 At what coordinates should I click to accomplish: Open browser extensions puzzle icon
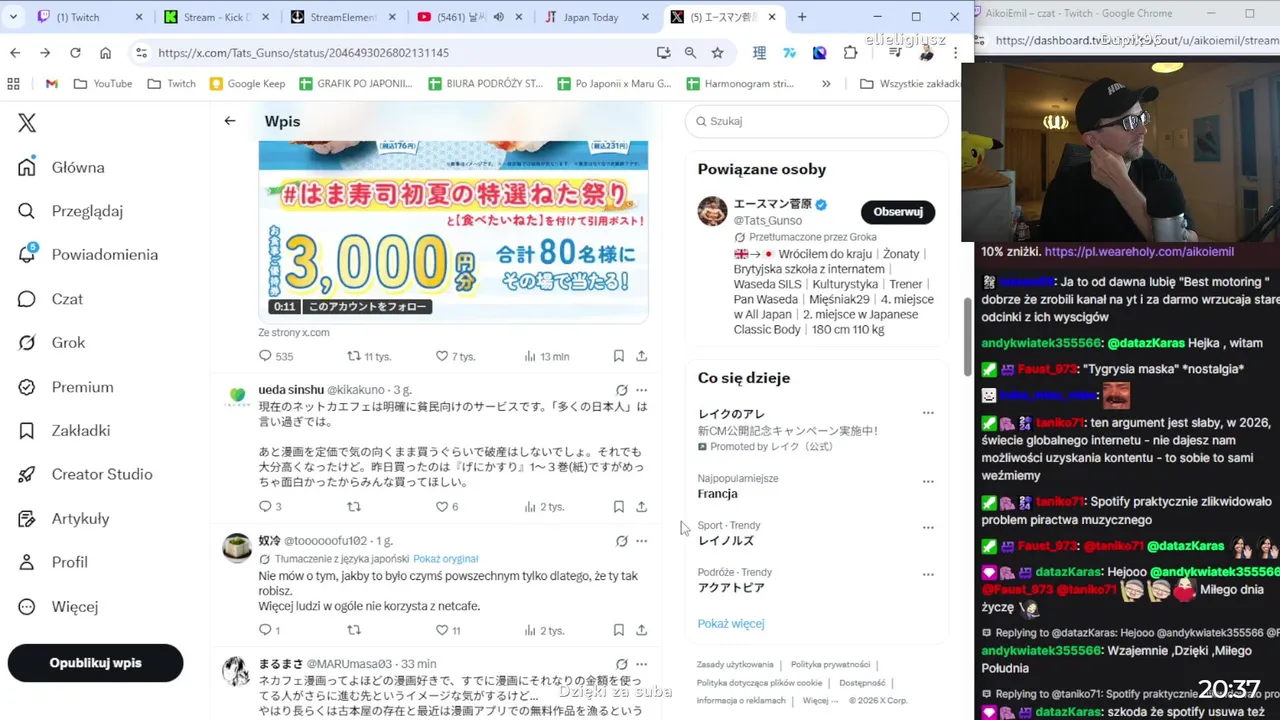pyautogui.click(x=850, y=53)
